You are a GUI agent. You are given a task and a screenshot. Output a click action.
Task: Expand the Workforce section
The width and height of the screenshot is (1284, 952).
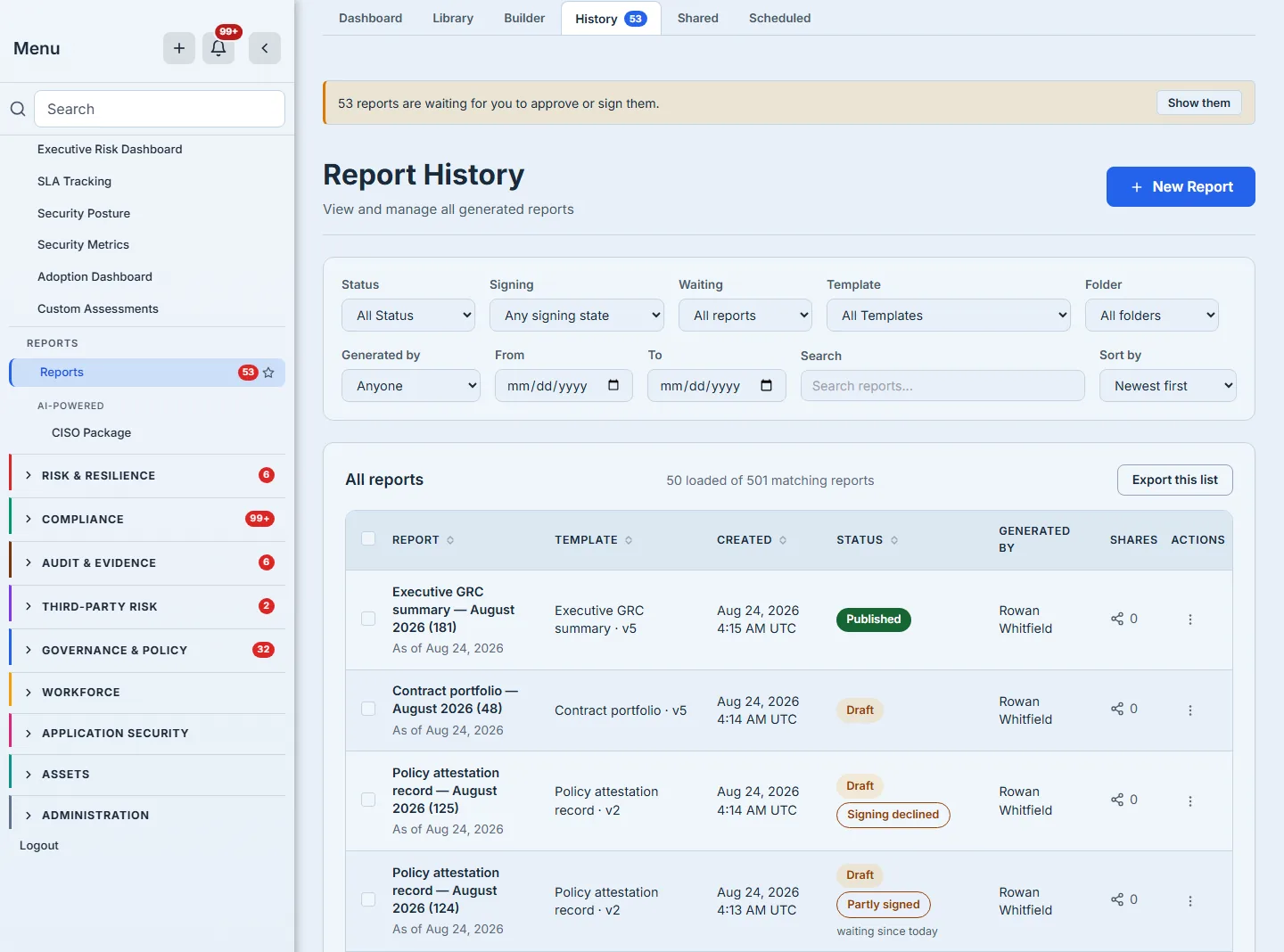(x=147, y=693)
